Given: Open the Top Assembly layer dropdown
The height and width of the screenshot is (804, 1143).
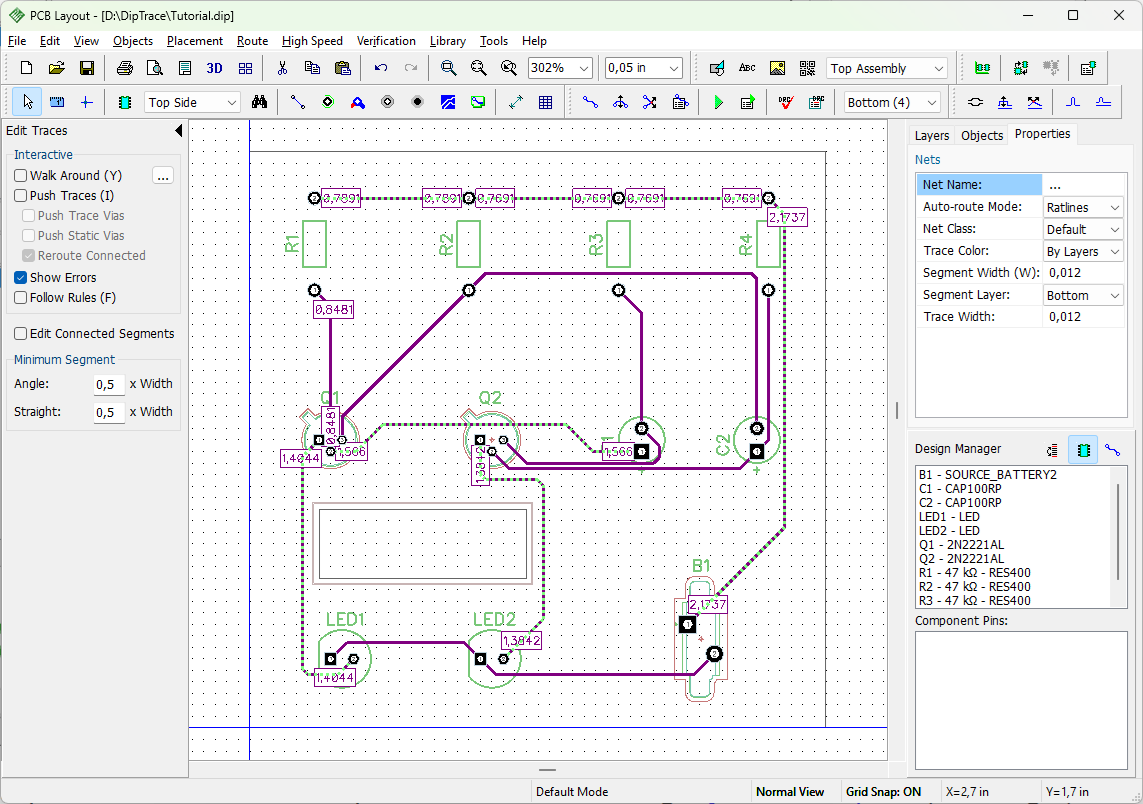Looking at the screenshot, I should [939, 69].
